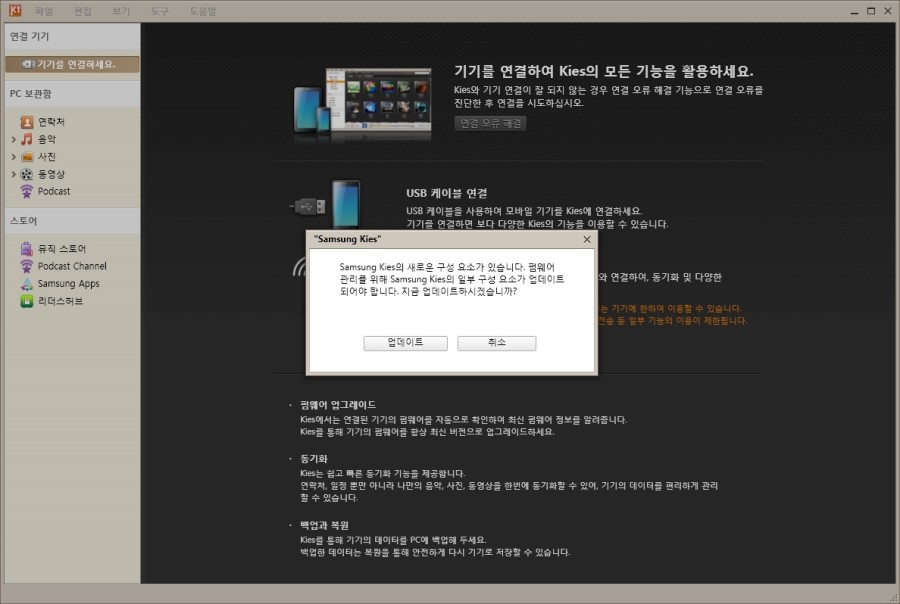Click the PC 보관함 section header
This screenshot has height=604, width=900.
(x=72, y=94)
